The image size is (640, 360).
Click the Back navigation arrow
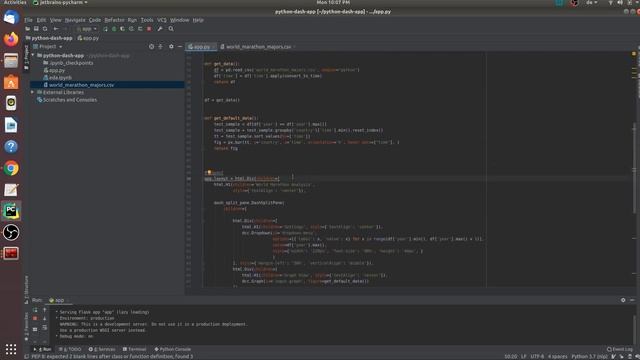(56, 29)
